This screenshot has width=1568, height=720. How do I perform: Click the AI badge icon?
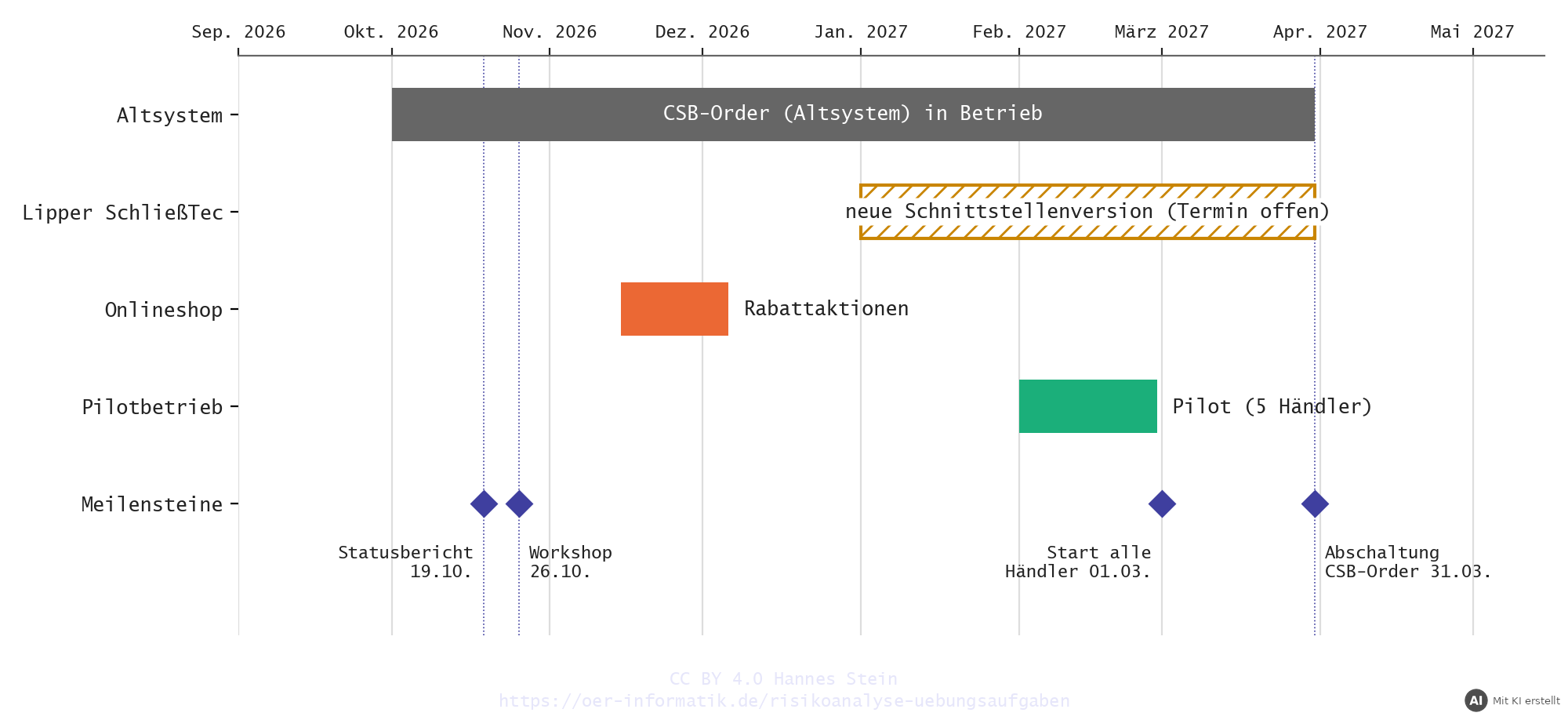click(1475, 700)
